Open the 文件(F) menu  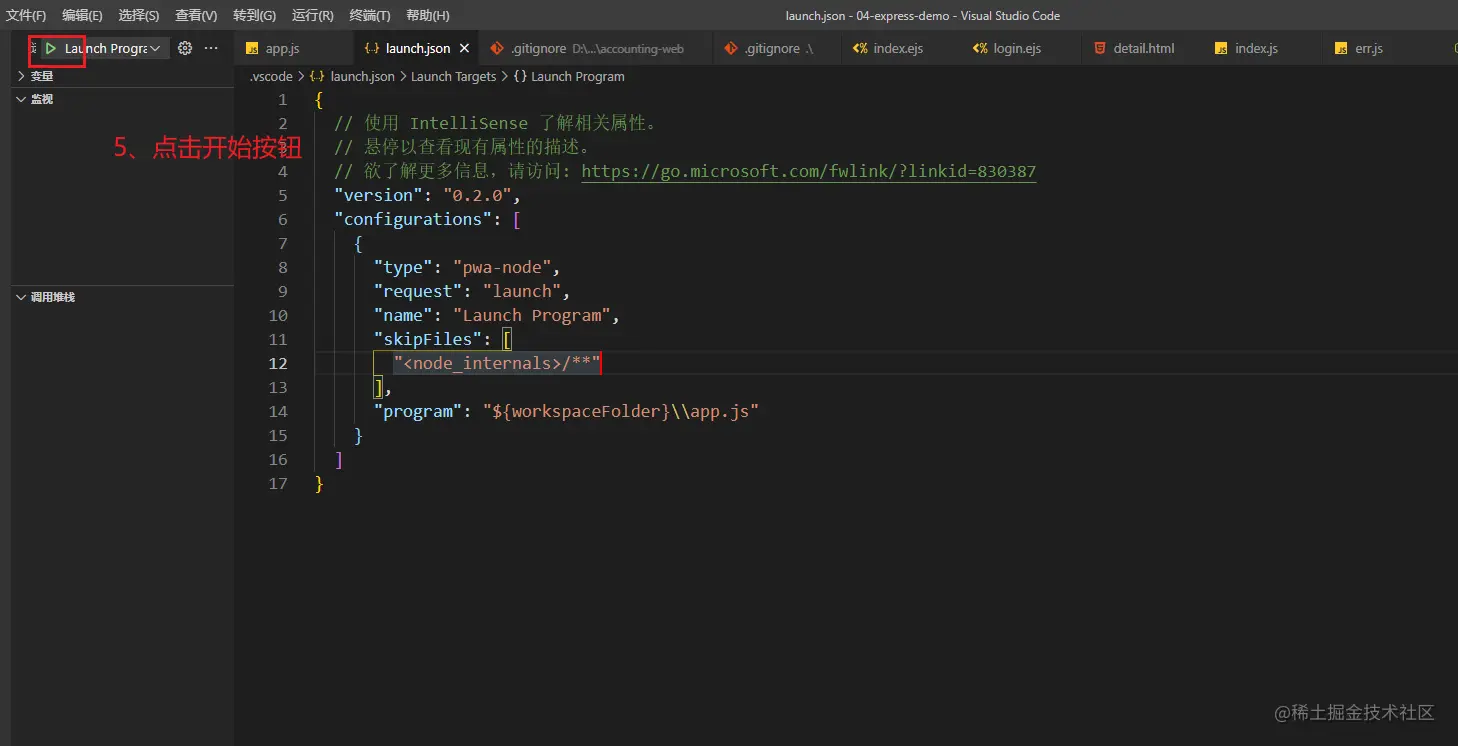click(x=26, y=15)
